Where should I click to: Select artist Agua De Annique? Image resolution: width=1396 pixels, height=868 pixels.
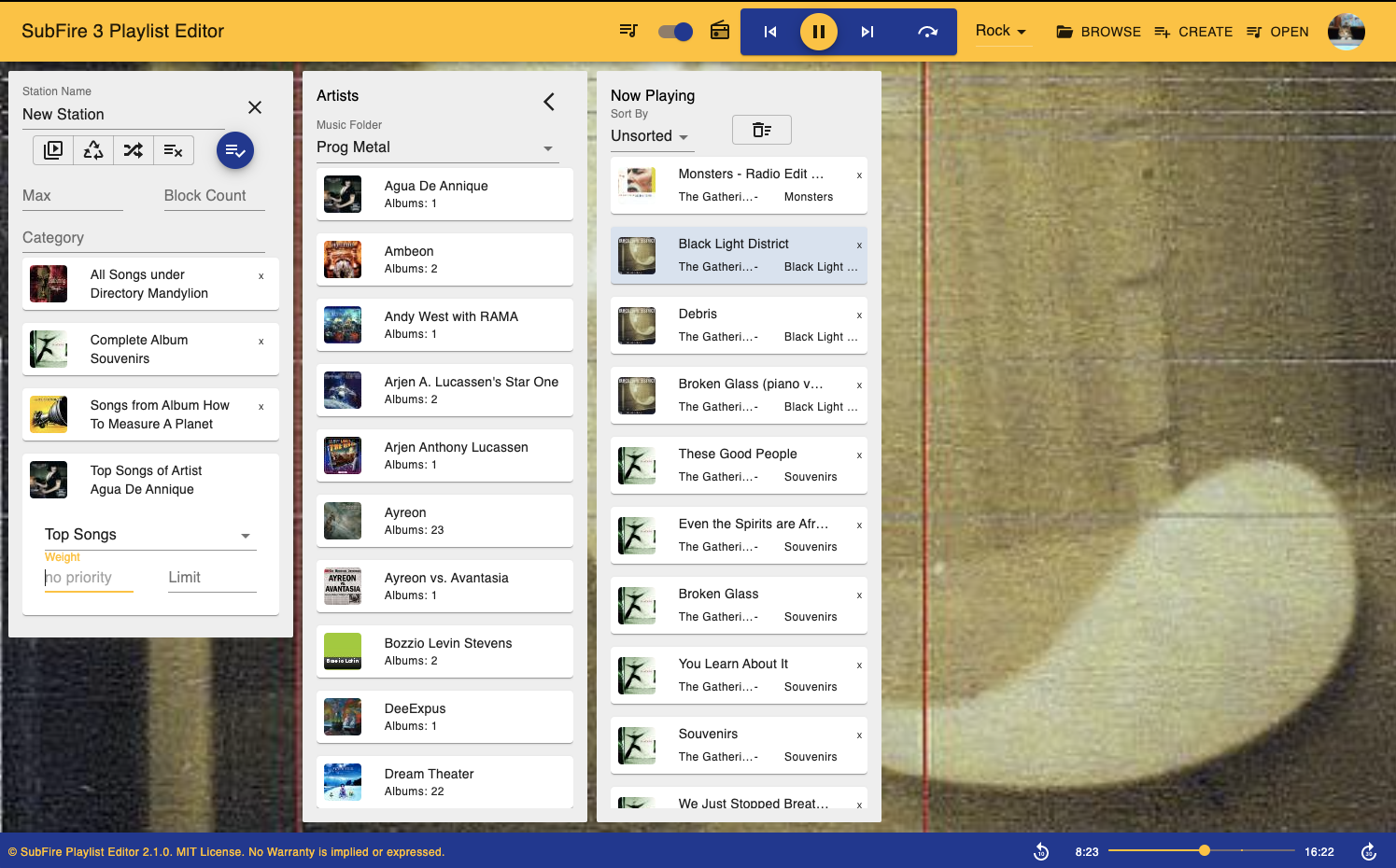click(444, 194)
